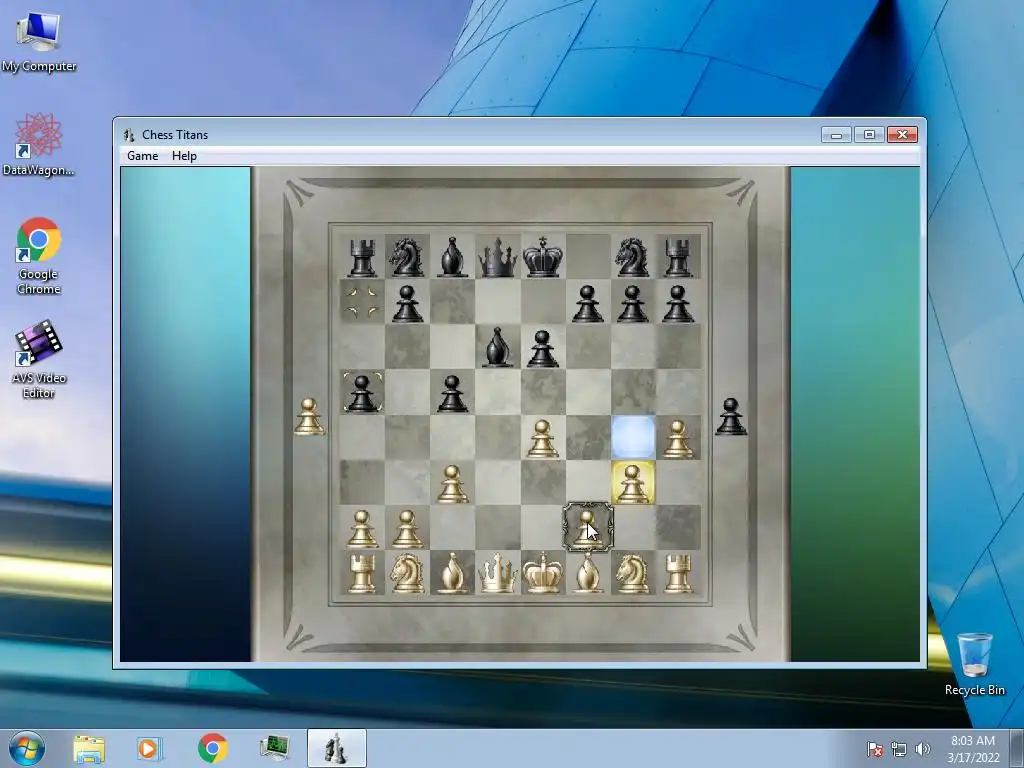Select the black knight on g8
Image resolution: width=1024 pixels, height=768 pixels.
(633, 257)
